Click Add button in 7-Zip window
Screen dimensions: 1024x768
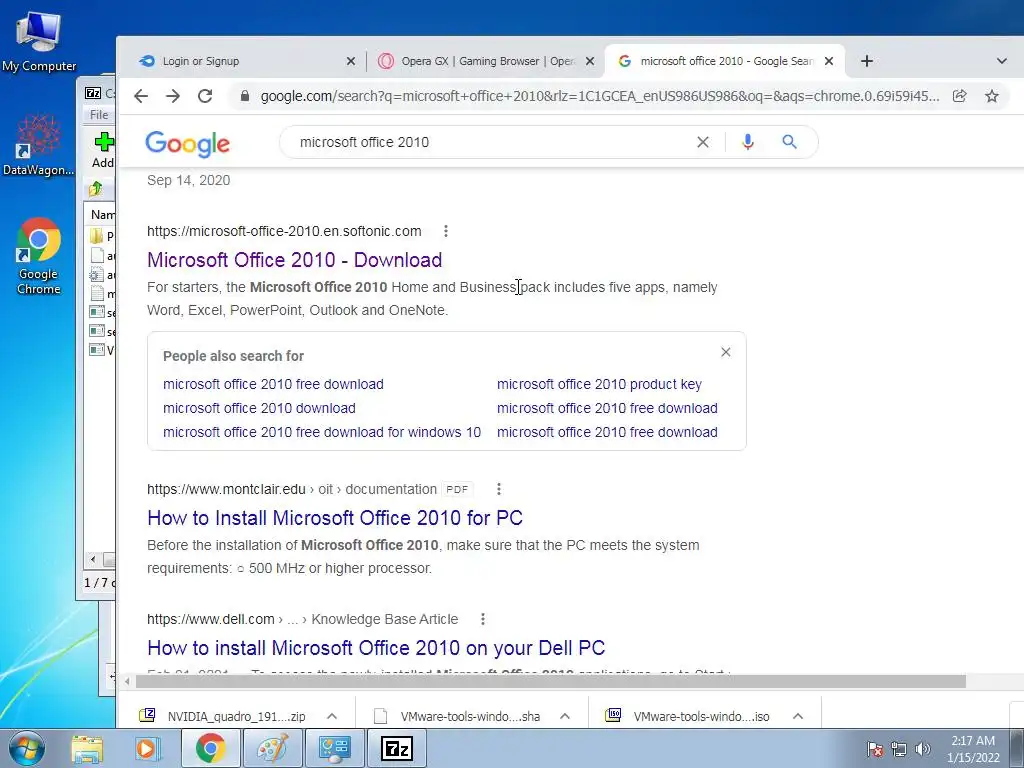point(103,150)
